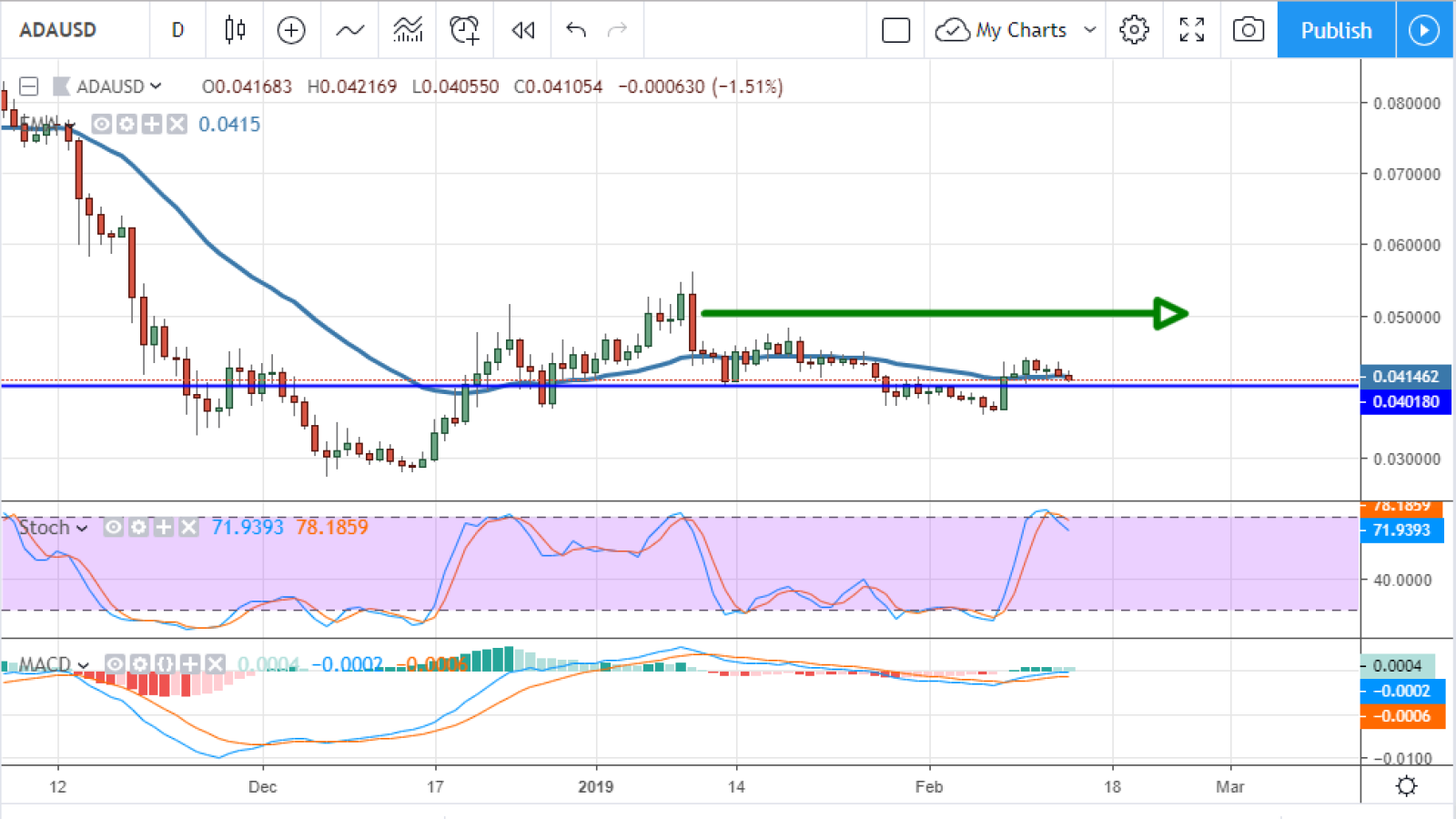View MACD source code braces icon
Screen dimensions: 1456x819
pos(165,664)
